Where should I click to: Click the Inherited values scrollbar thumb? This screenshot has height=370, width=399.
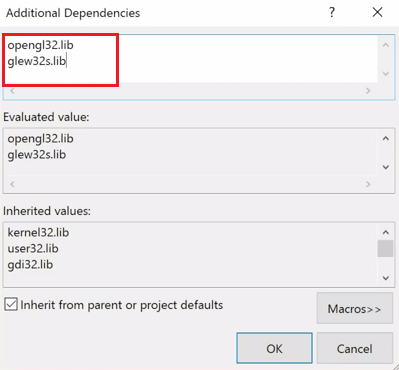pos(385,248)
